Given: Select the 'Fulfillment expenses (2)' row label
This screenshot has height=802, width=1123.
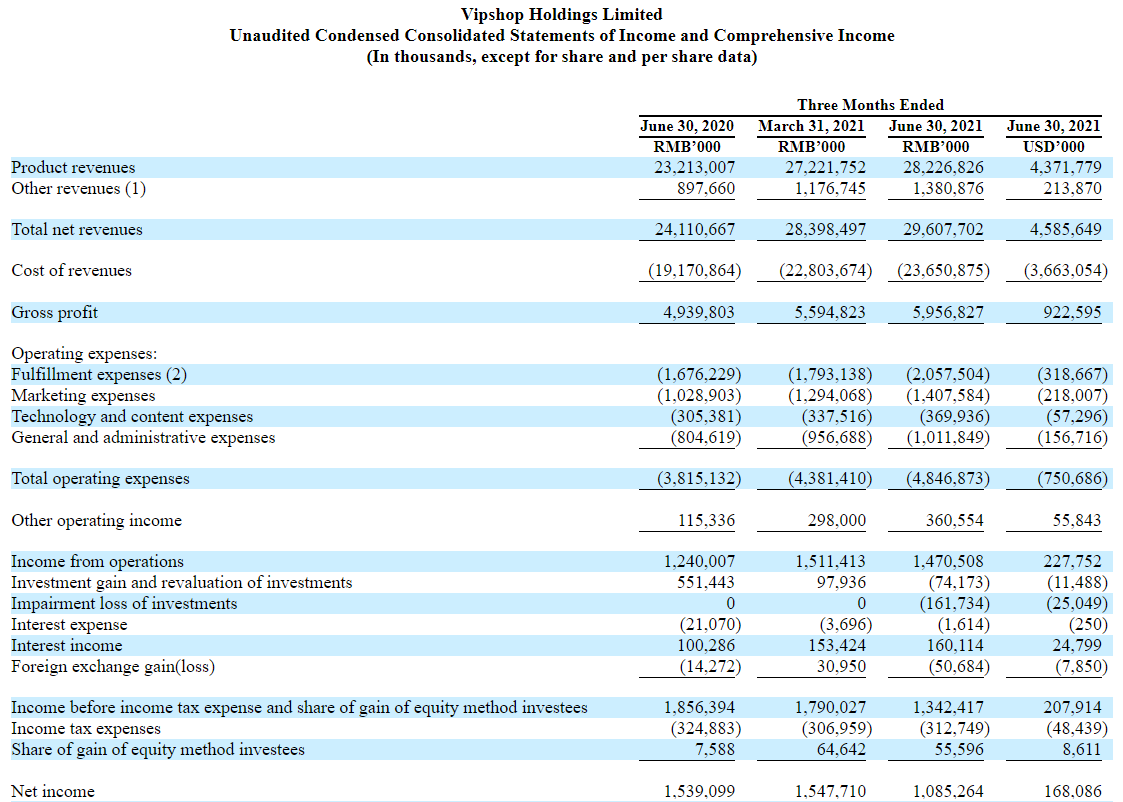Looking at the screenshot, I should click(x=99, y=375).
